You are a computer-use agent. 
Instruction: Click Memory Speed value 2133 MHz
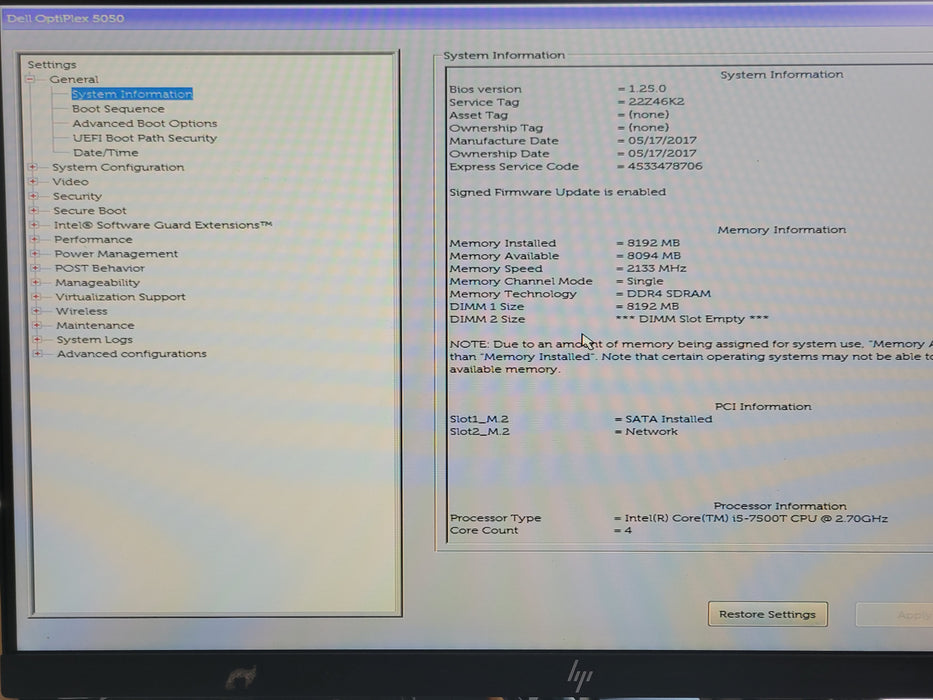click(x=656, y=268)
